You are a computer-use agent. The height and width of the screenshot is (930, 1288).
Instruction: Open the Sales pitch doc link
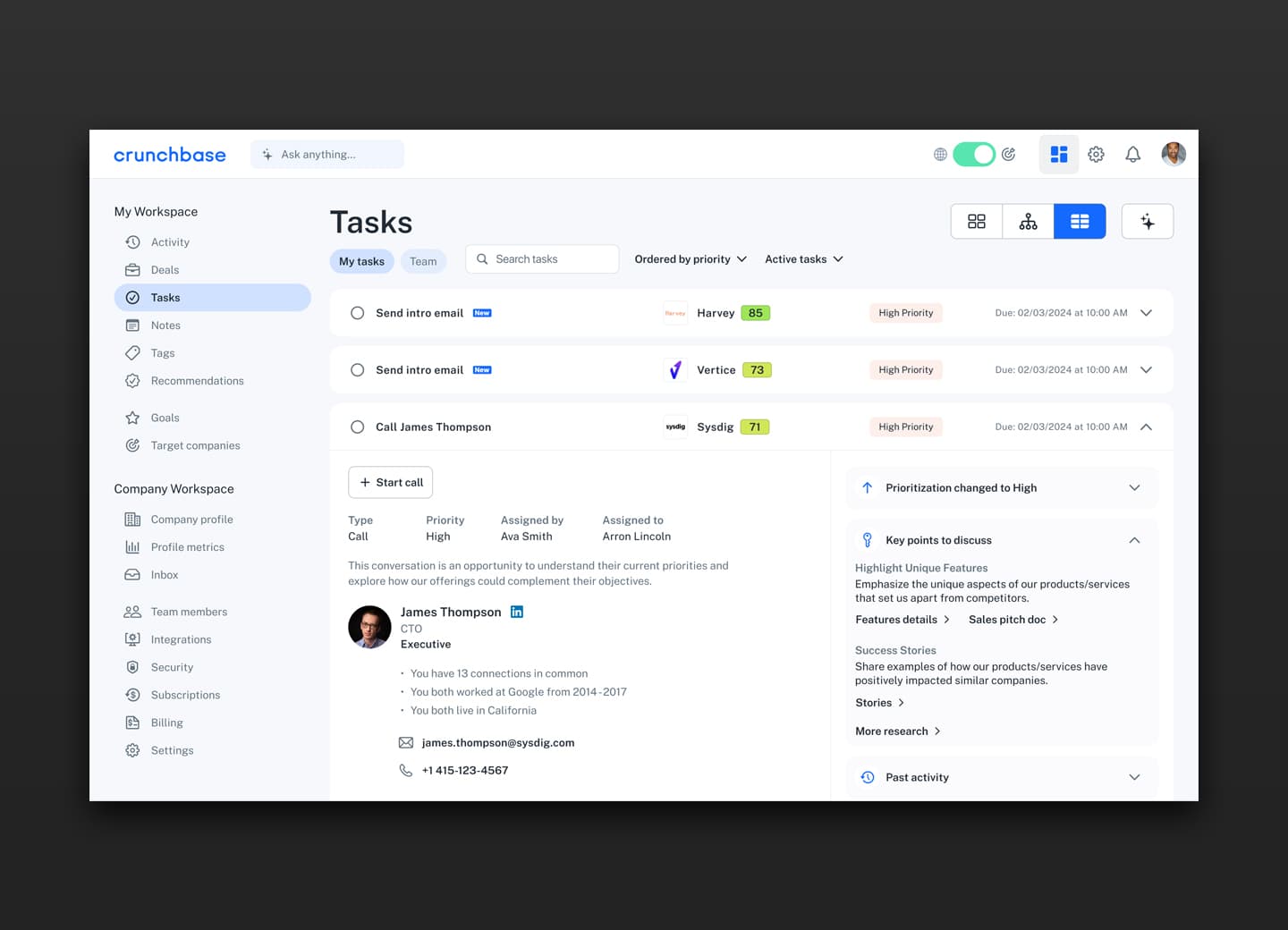pos(1013,620)
